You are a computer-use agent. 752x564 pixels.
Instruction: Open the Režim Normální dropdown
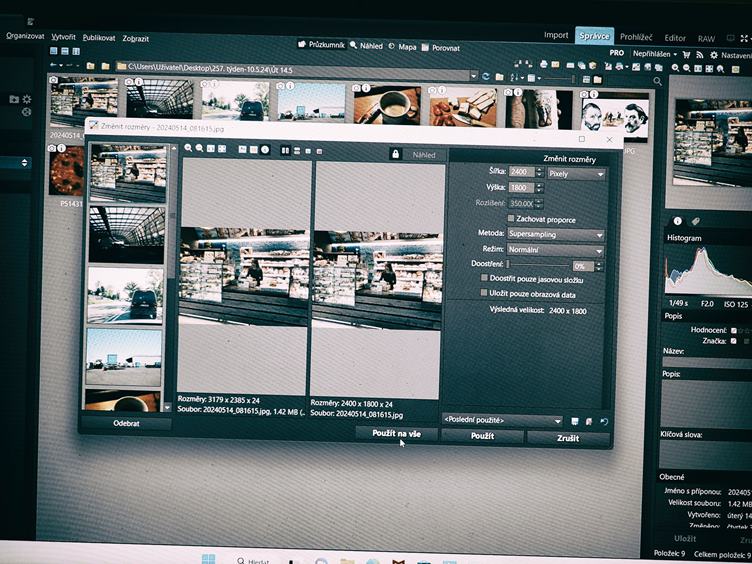554,250
